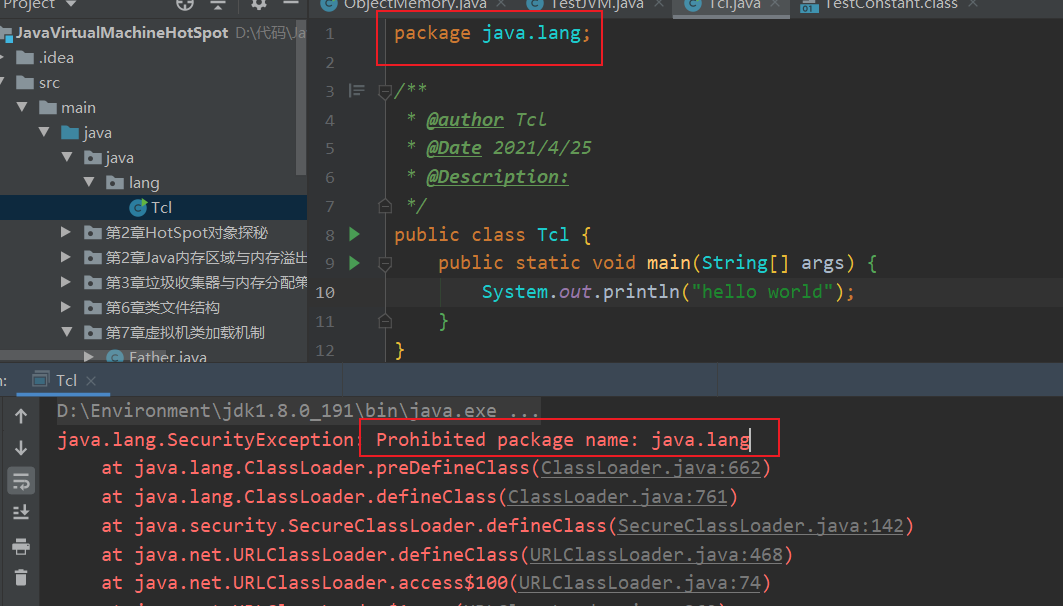Collapse the main folder arrow
Screen dimensions: 1063x606
22,107
